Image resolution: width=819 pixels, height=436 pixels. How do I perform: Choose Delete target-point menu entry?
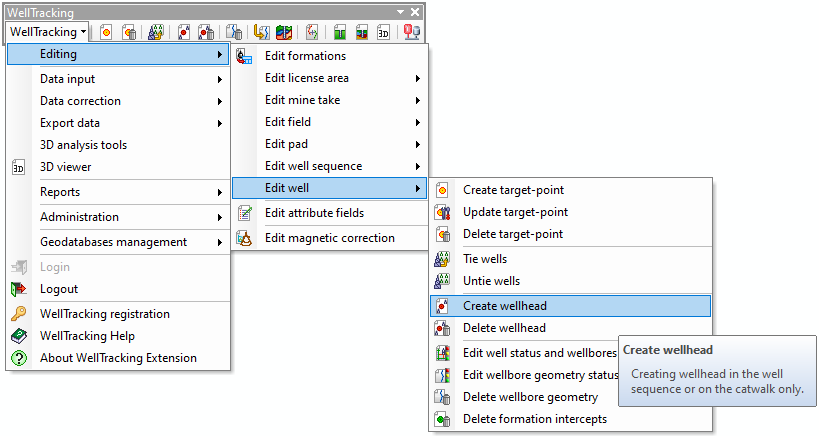coord(570,234)
